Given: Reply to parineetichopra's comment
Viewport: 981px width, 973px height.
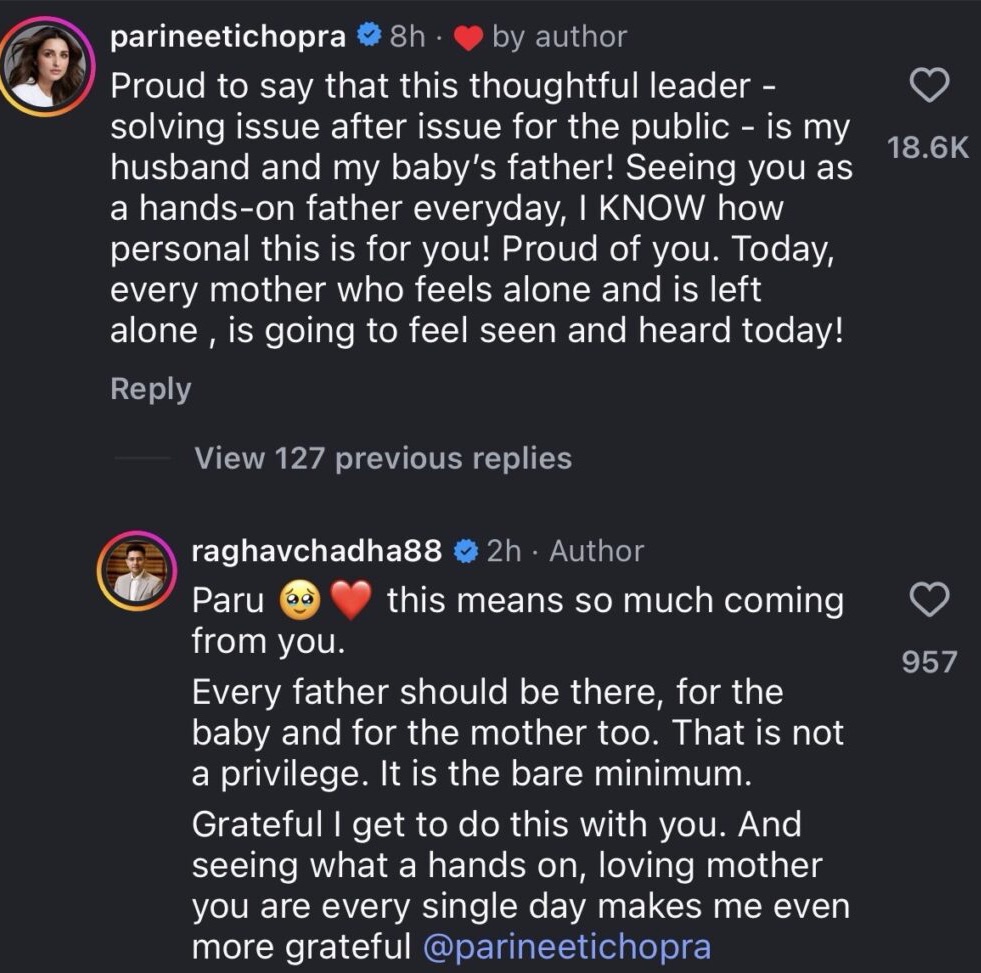Looking at the screenshot, I should [x=150, y=389].
